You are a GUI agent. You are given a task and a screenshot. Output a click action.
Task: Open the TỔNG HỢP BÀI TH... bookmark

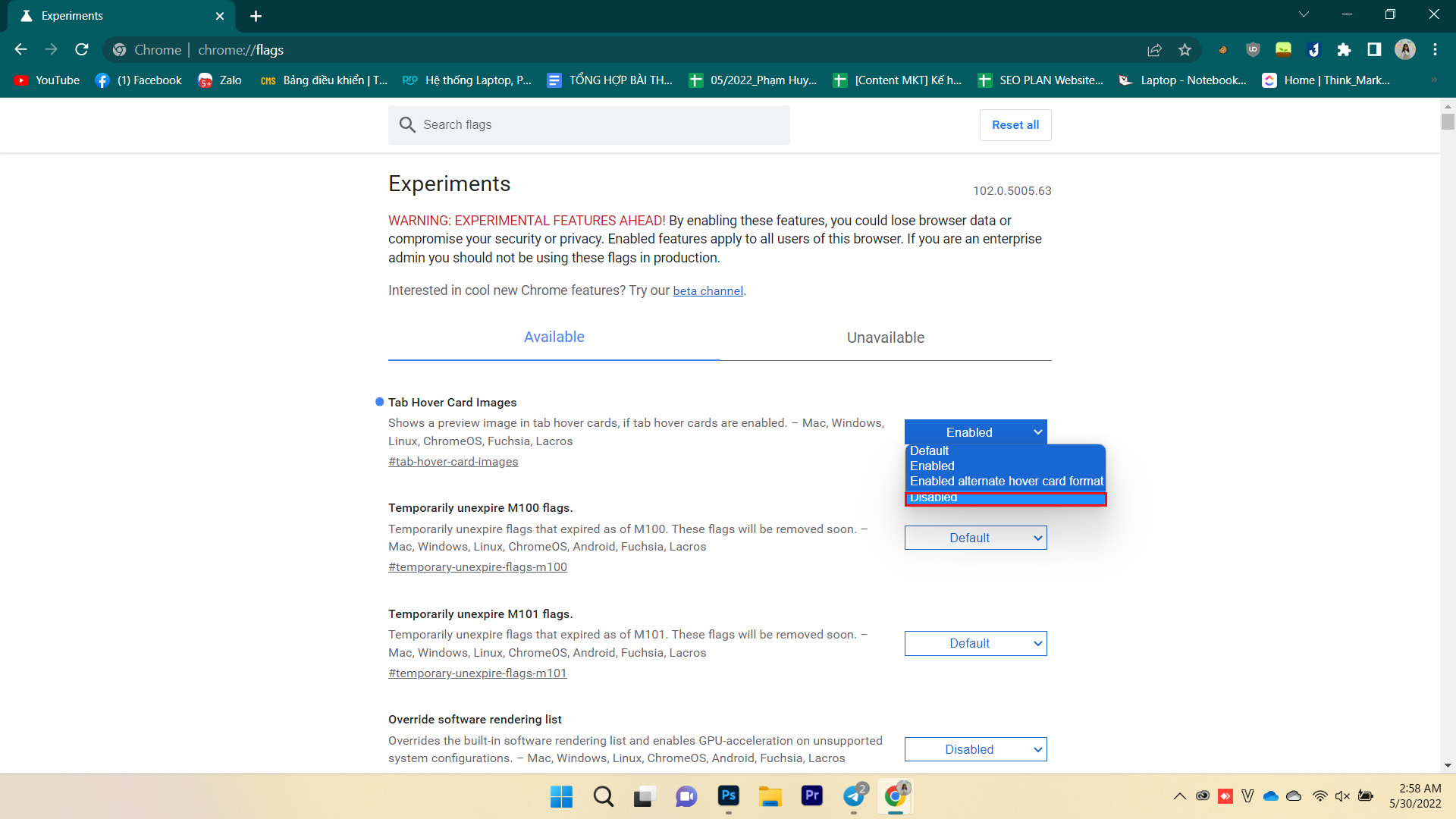coord(610,80)
